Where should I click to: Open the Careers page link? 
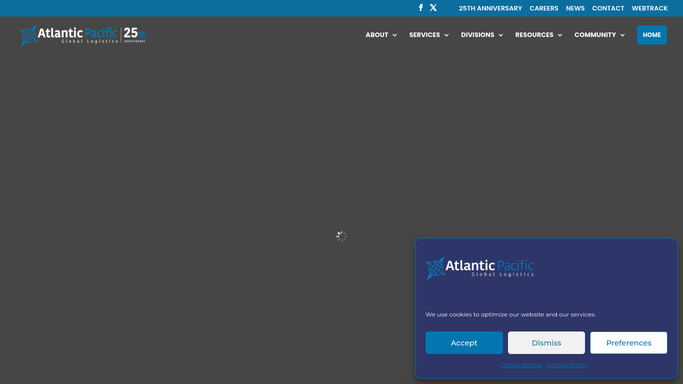tap(544, 8)
